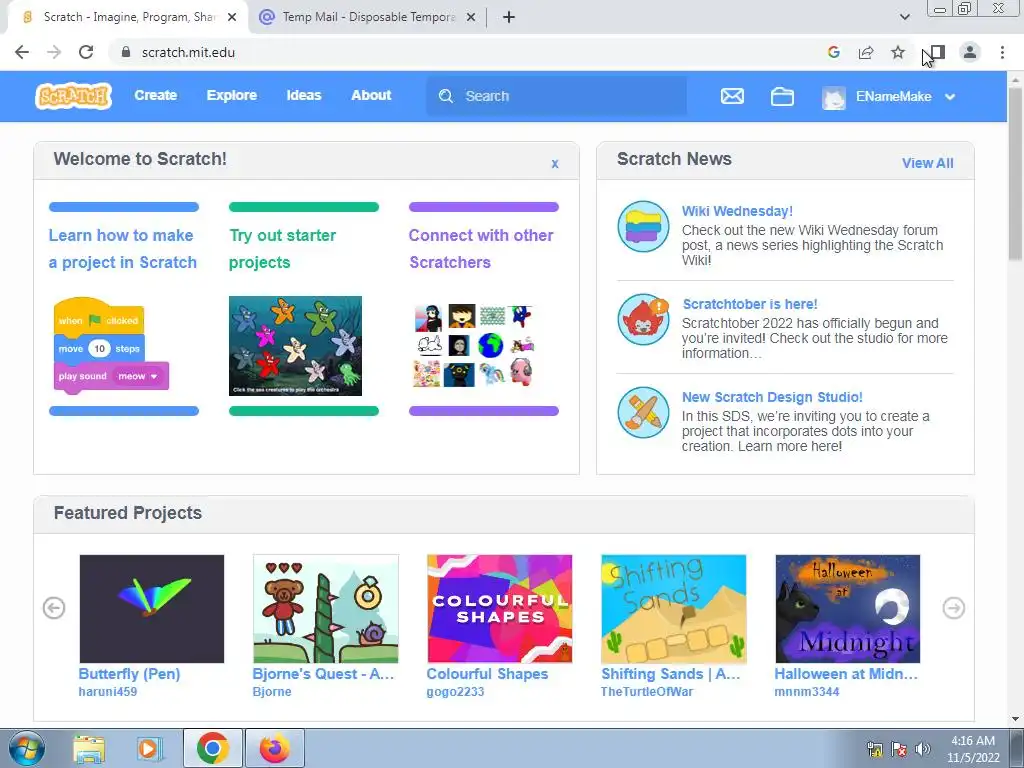Open the Messages envelope icon

[x=732, y=96]
